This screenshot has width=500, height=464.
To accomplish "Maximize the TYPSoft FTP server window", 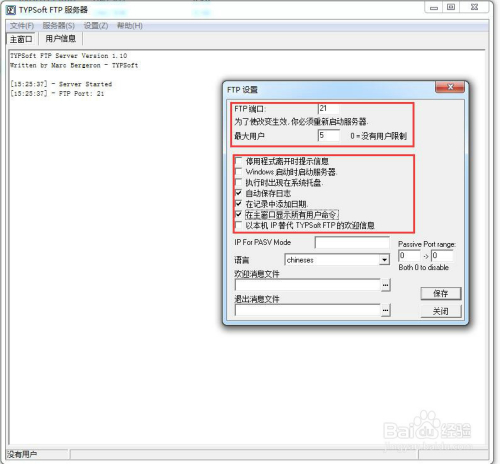I will (x=451, y=7).
